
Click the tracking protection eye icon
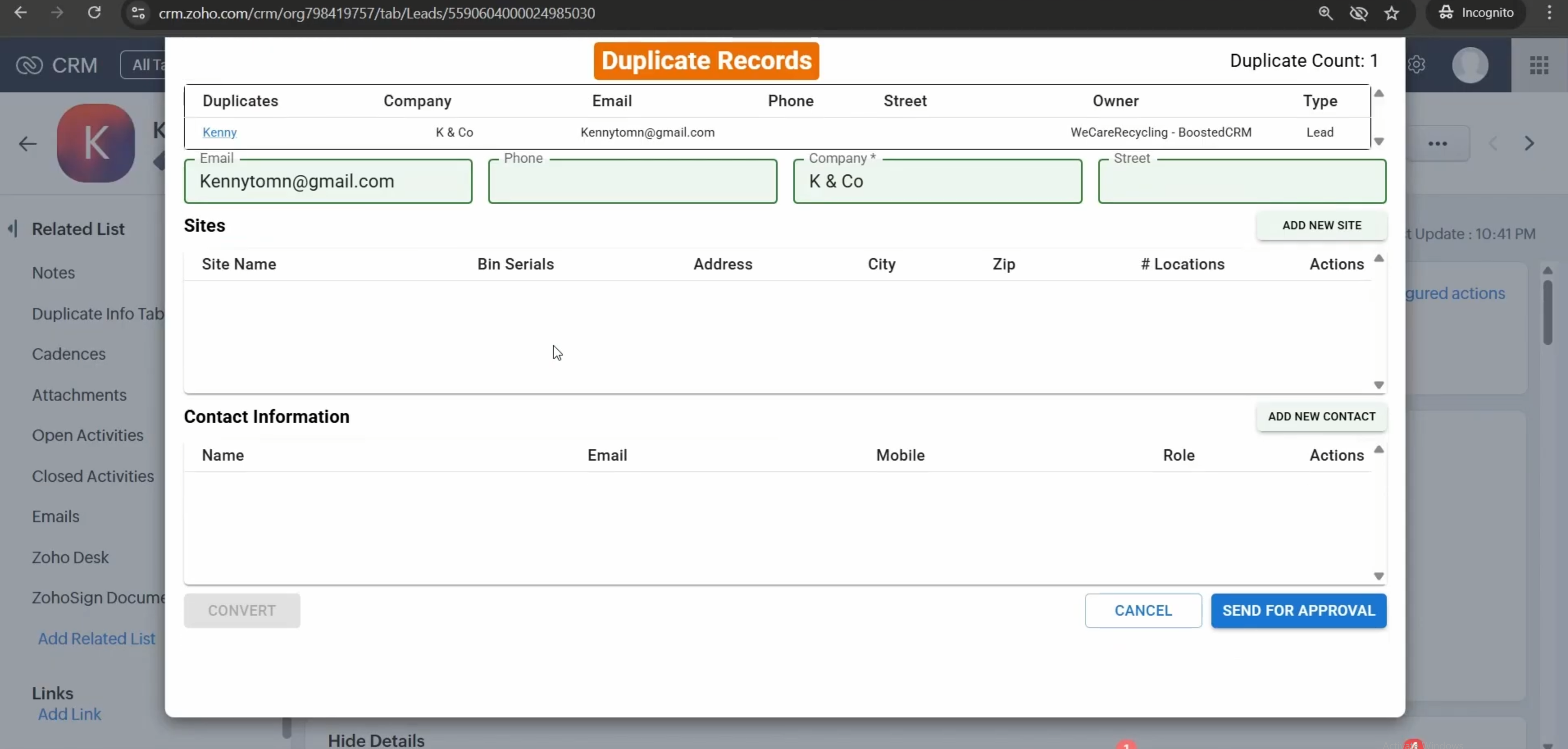pos(1359,13)
